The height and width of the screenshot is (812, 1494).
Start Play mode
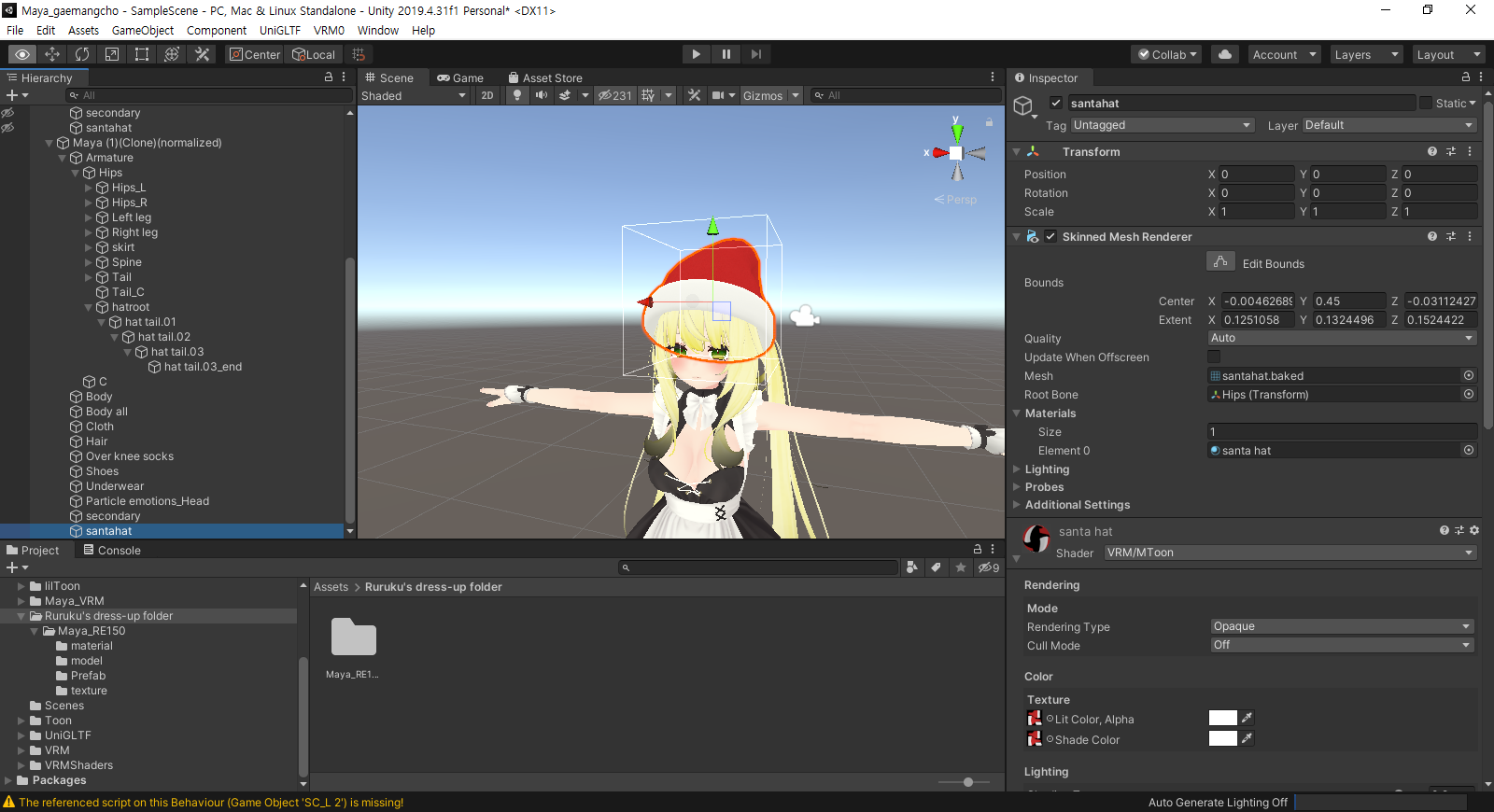click(696, 54)
